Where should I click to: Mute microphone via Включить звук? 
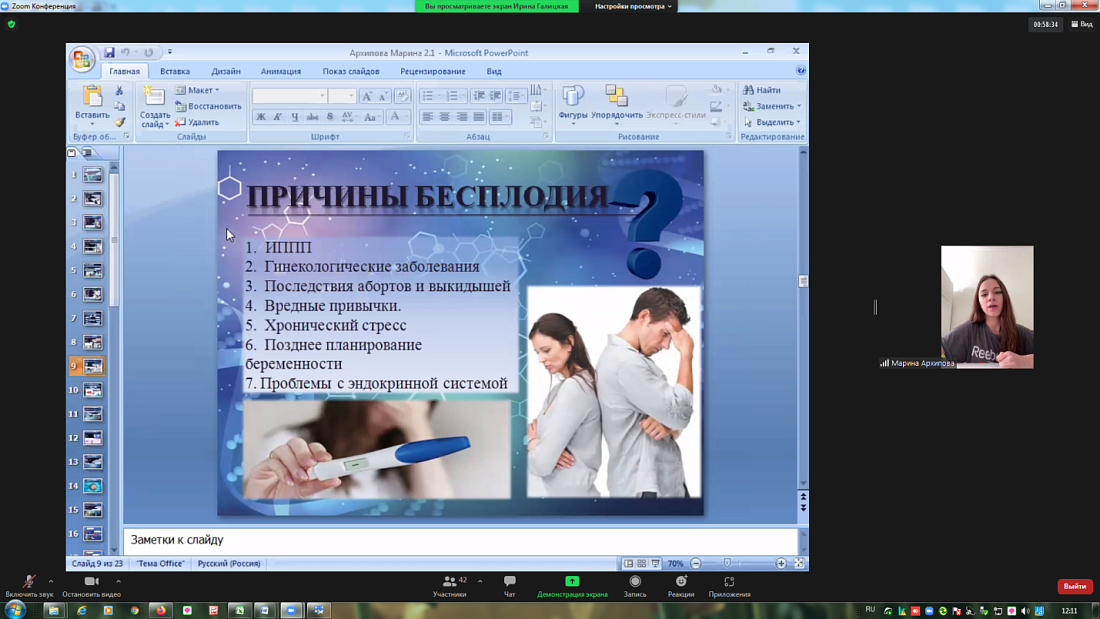[27, 588]
